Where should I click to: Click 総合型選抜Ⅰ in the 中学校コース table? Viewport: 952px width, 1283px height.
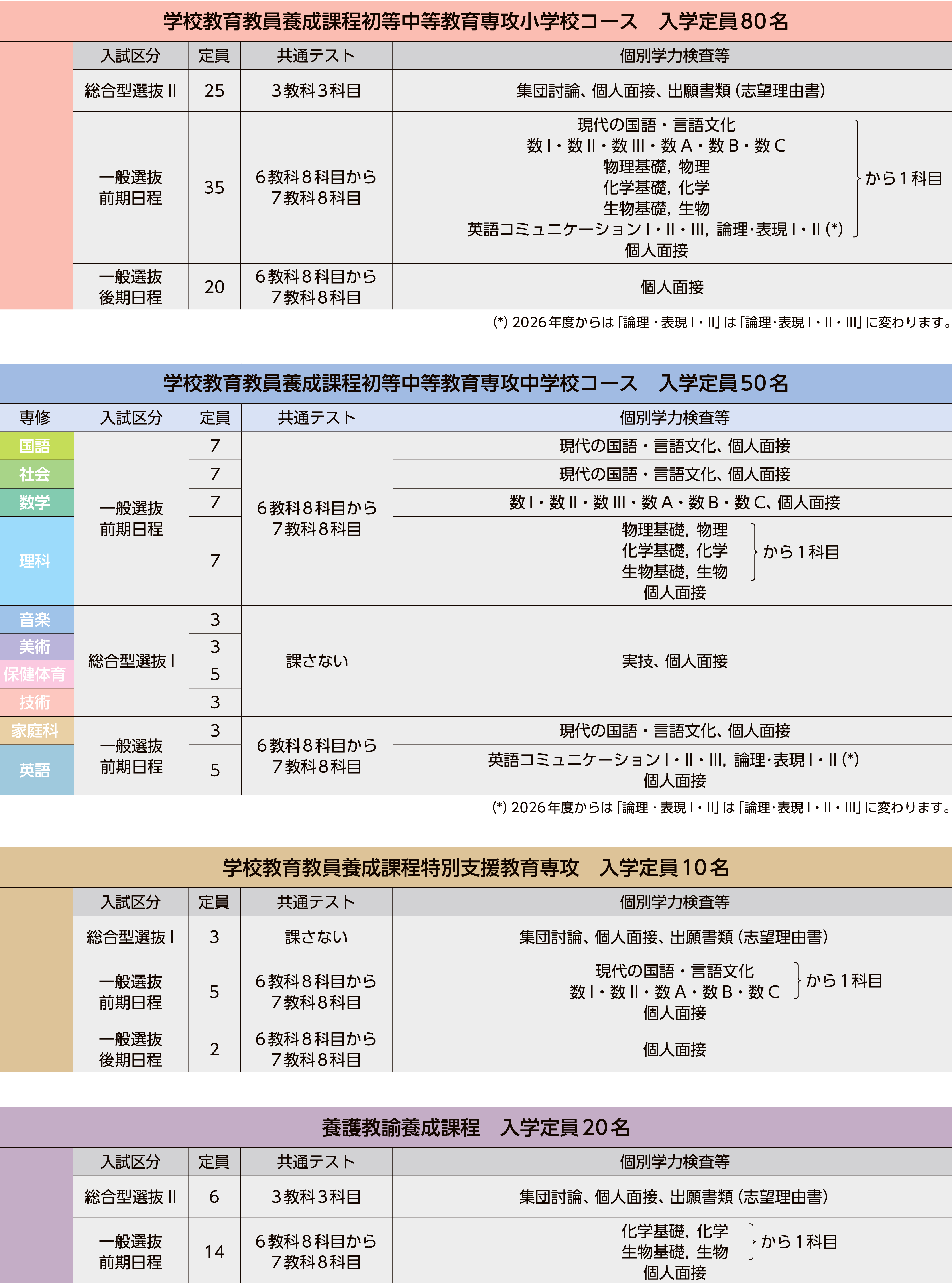tap(131, 661)
